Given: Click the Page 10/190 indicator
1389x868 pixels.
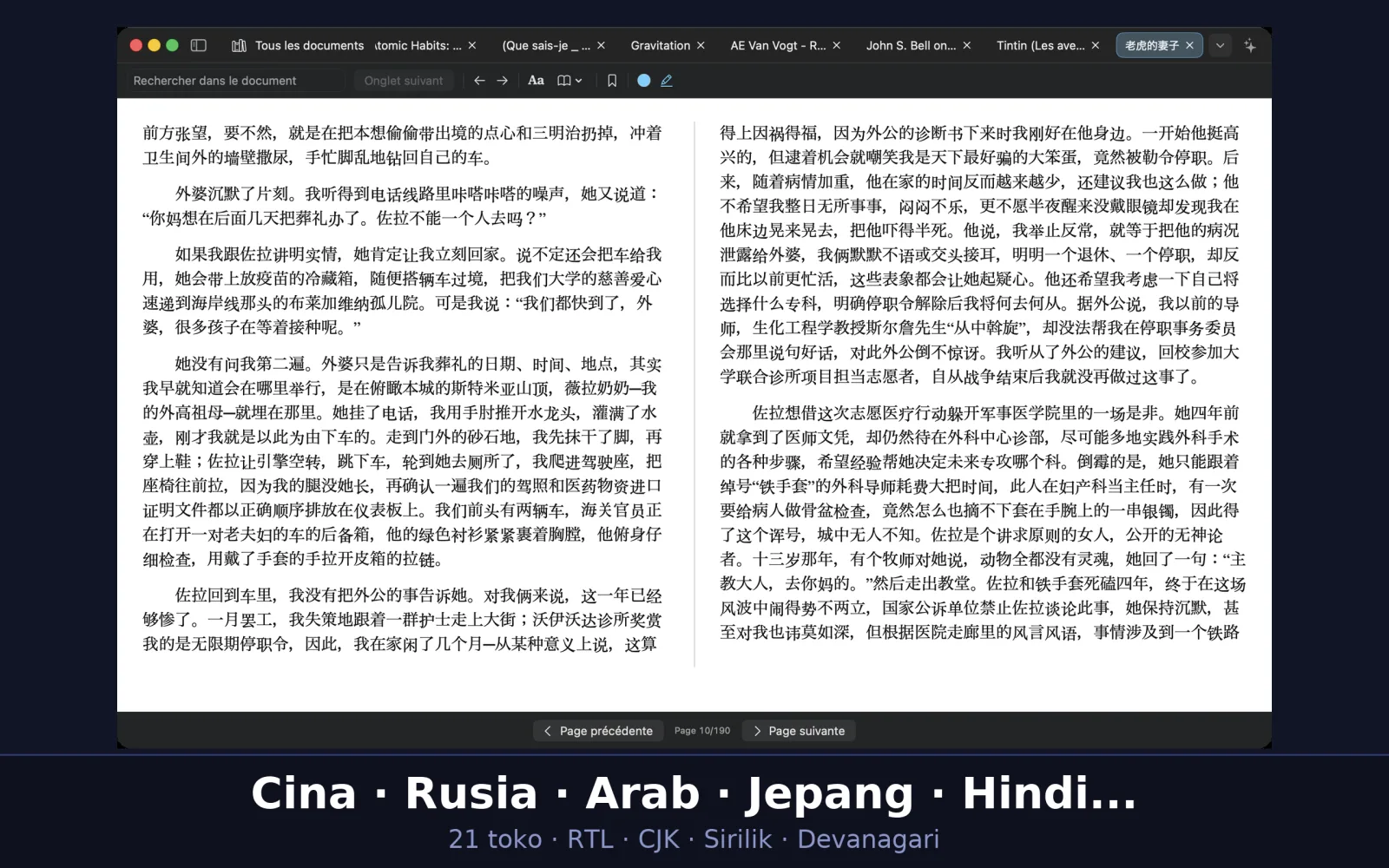Looking at the screenshot, I should coord(702,731).
